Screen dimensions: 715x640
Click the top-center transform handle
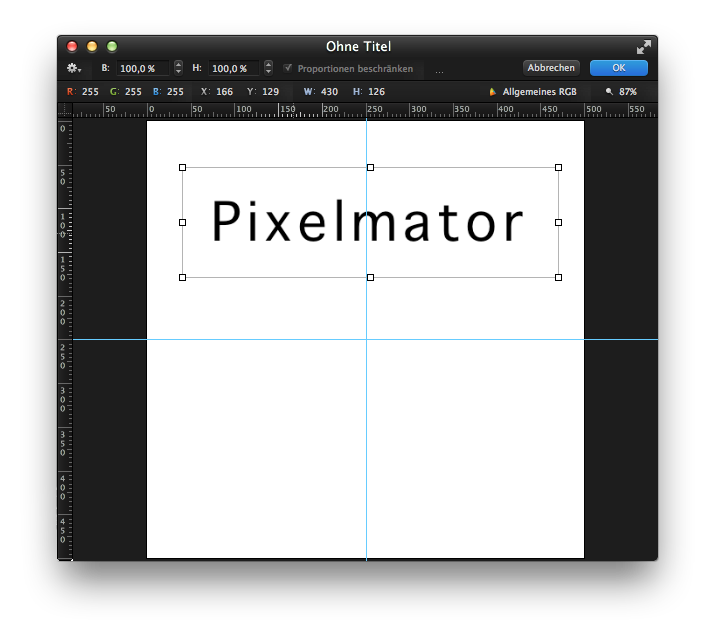click(370, 167)
